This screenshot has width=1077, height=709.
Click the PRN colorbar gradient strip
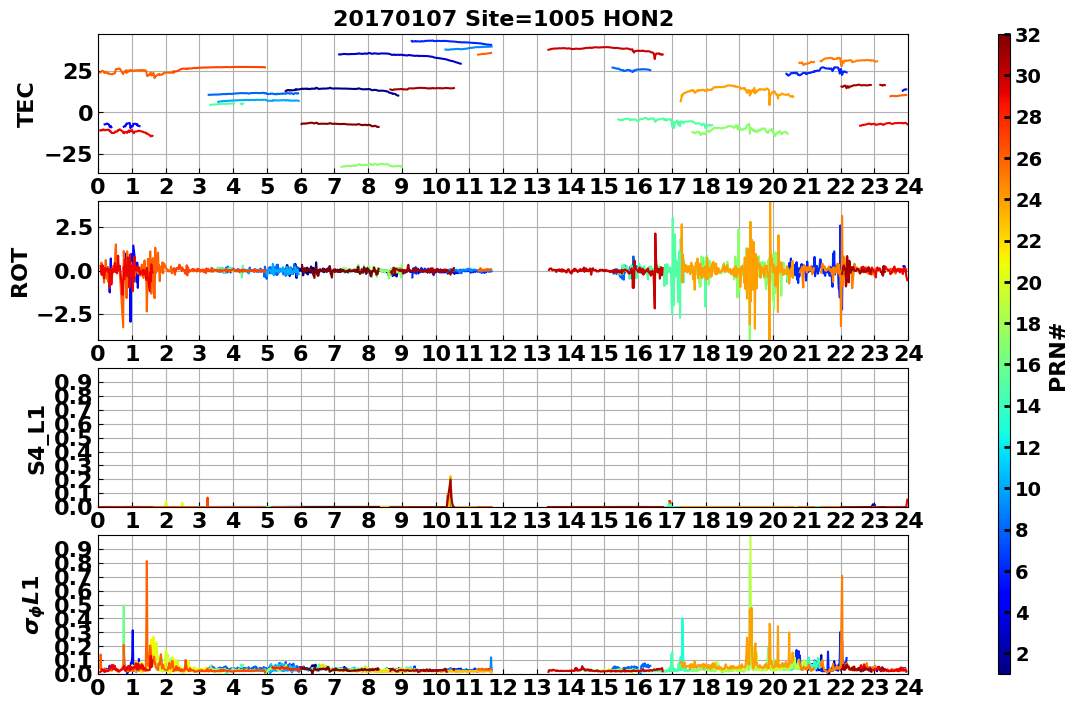1004,354
